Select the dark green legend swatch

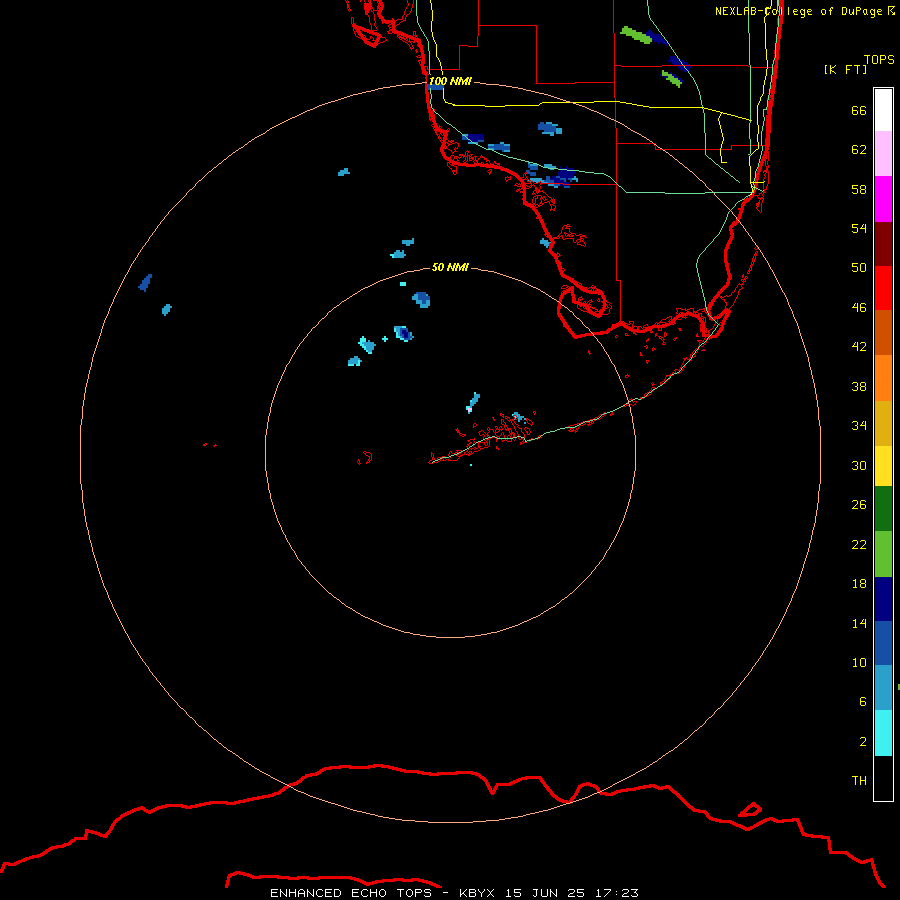883,509
